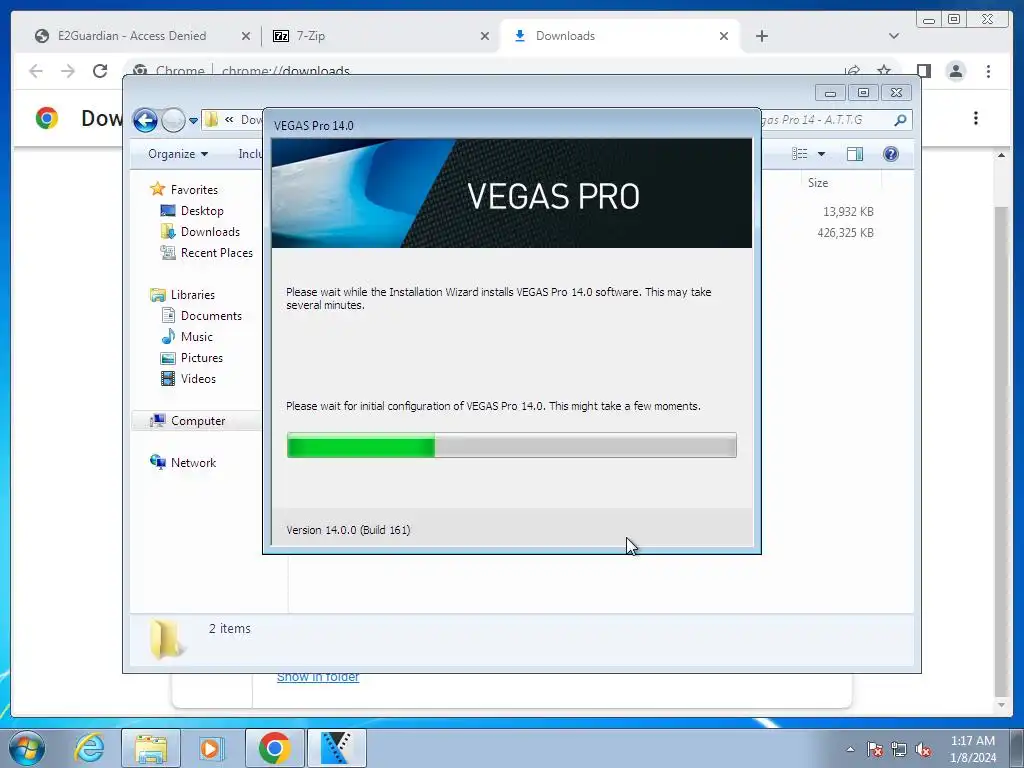Screen dimensions: 1024x768
Task: Click the Chrome share page icon
Action: (852, 70)
